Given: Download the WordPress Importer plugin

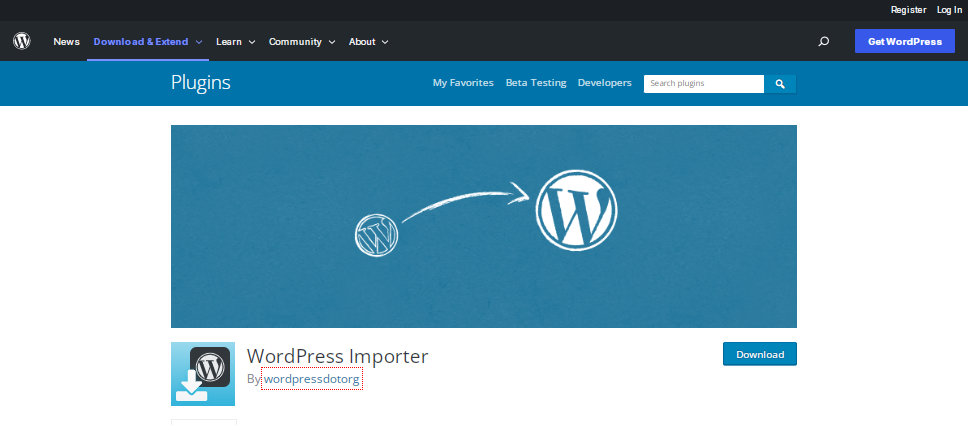Looking at the screenshot, I should coord(759,354).
